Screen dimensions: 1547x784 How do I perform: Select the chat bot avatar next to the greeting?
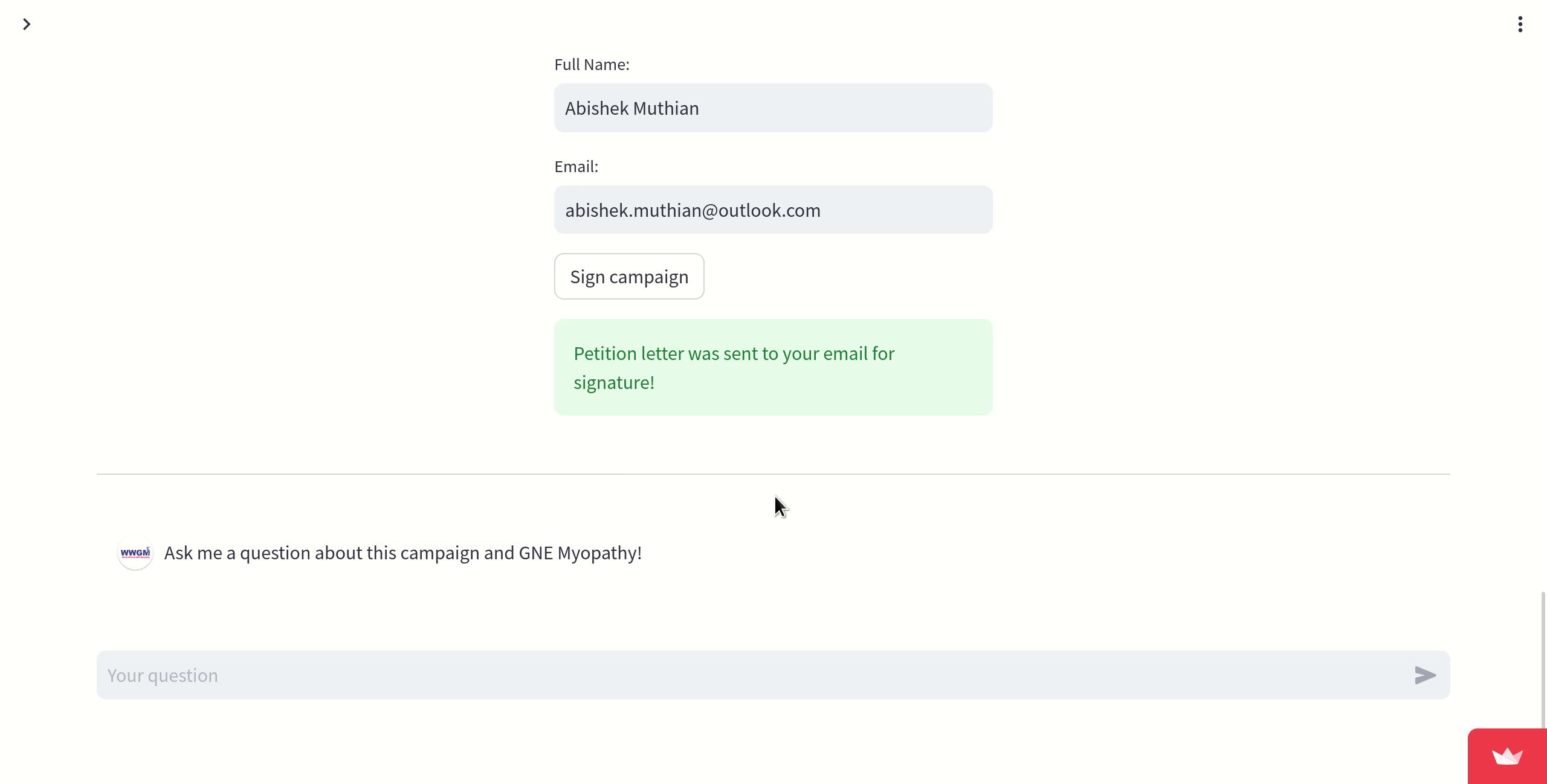(135, 551)
